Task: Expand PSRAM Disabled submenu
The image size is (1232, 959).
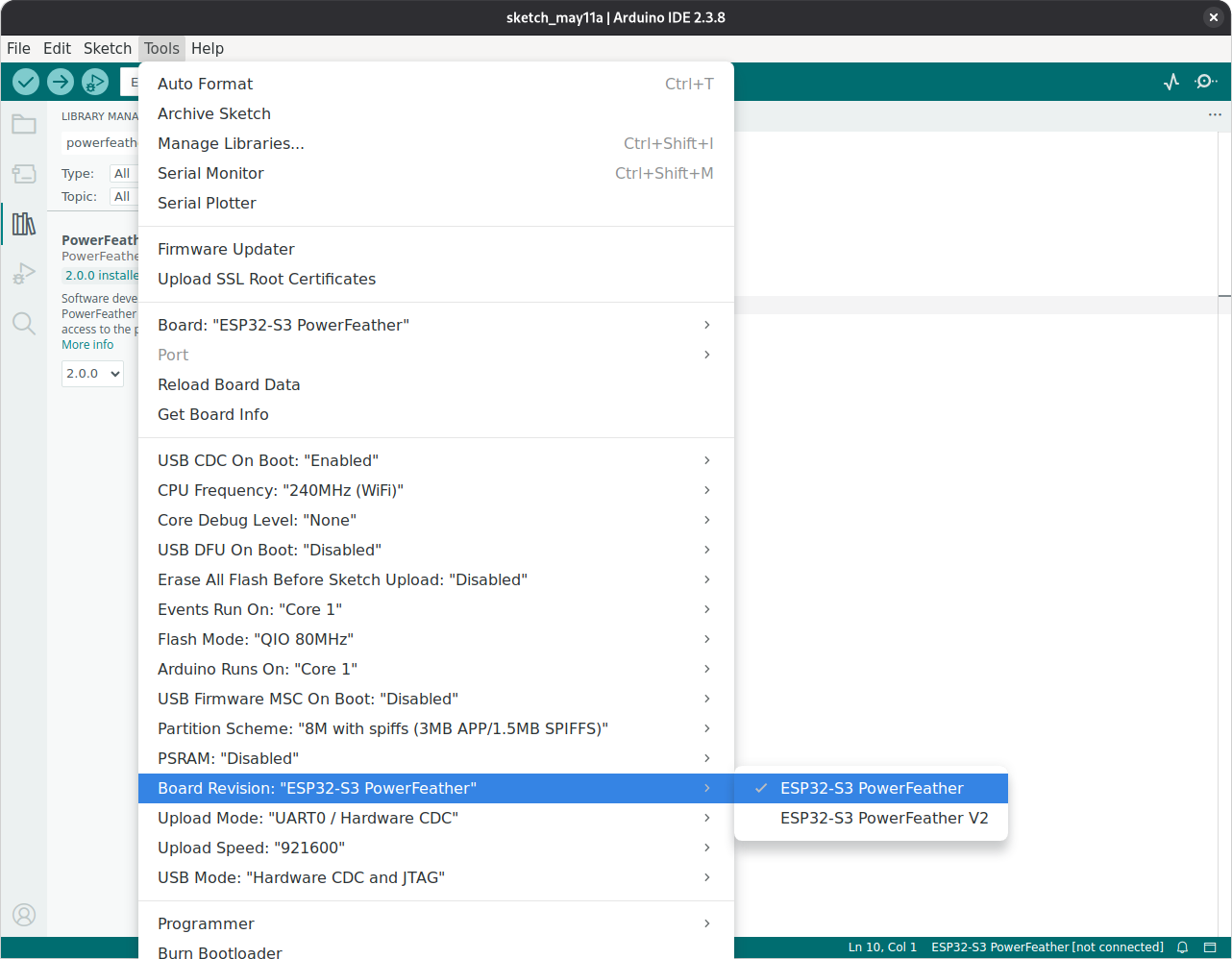Action: 436,758
